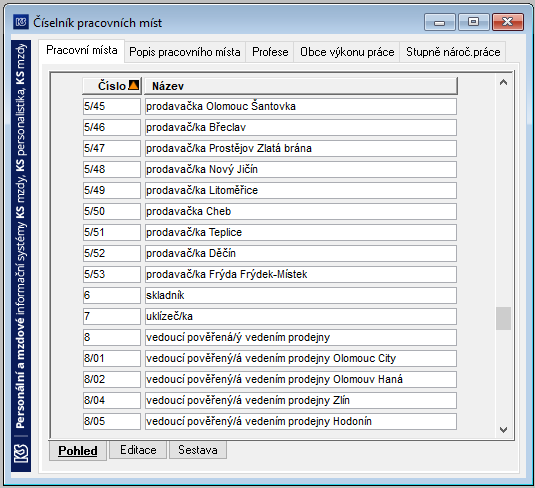Select row vedením prodejny Zlín
This screenshot has width=535, height=488.
[x=301, y=400]
